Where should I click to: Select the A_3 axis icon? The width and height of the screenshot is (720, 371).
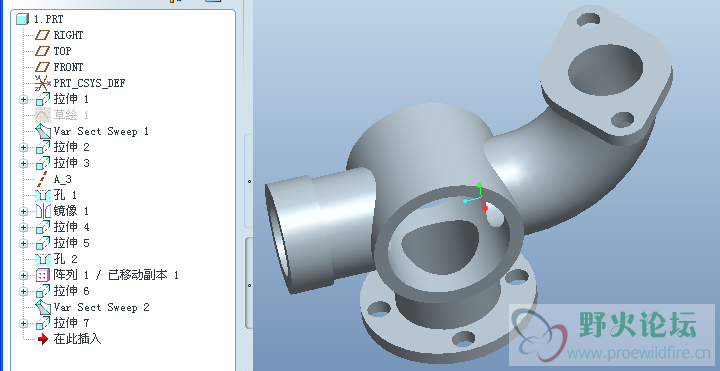43,179
